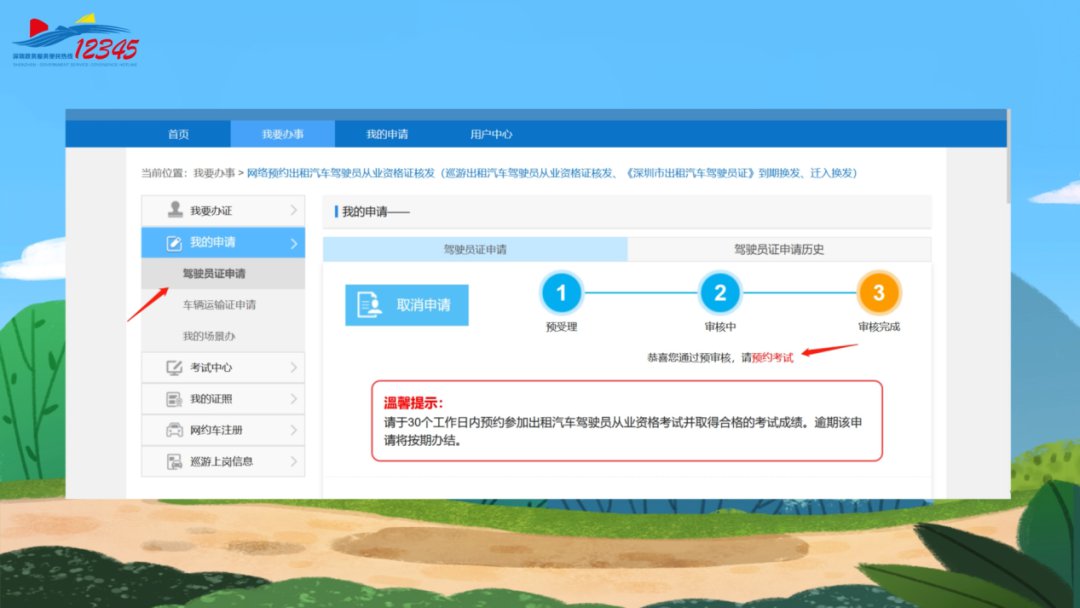The width and height of the screenshot is (1080, 608).
Task: Switch to the 驾驶员证申请 content tab
Action: click(475, 249)
